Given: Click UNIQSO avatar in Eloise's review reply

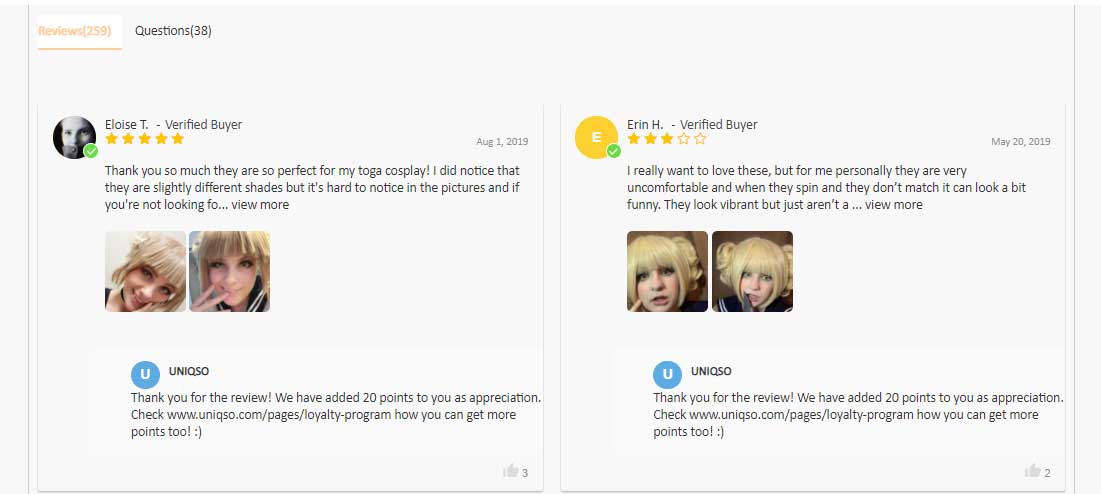Looking at the screenshot, I should (x=145, y=375).
